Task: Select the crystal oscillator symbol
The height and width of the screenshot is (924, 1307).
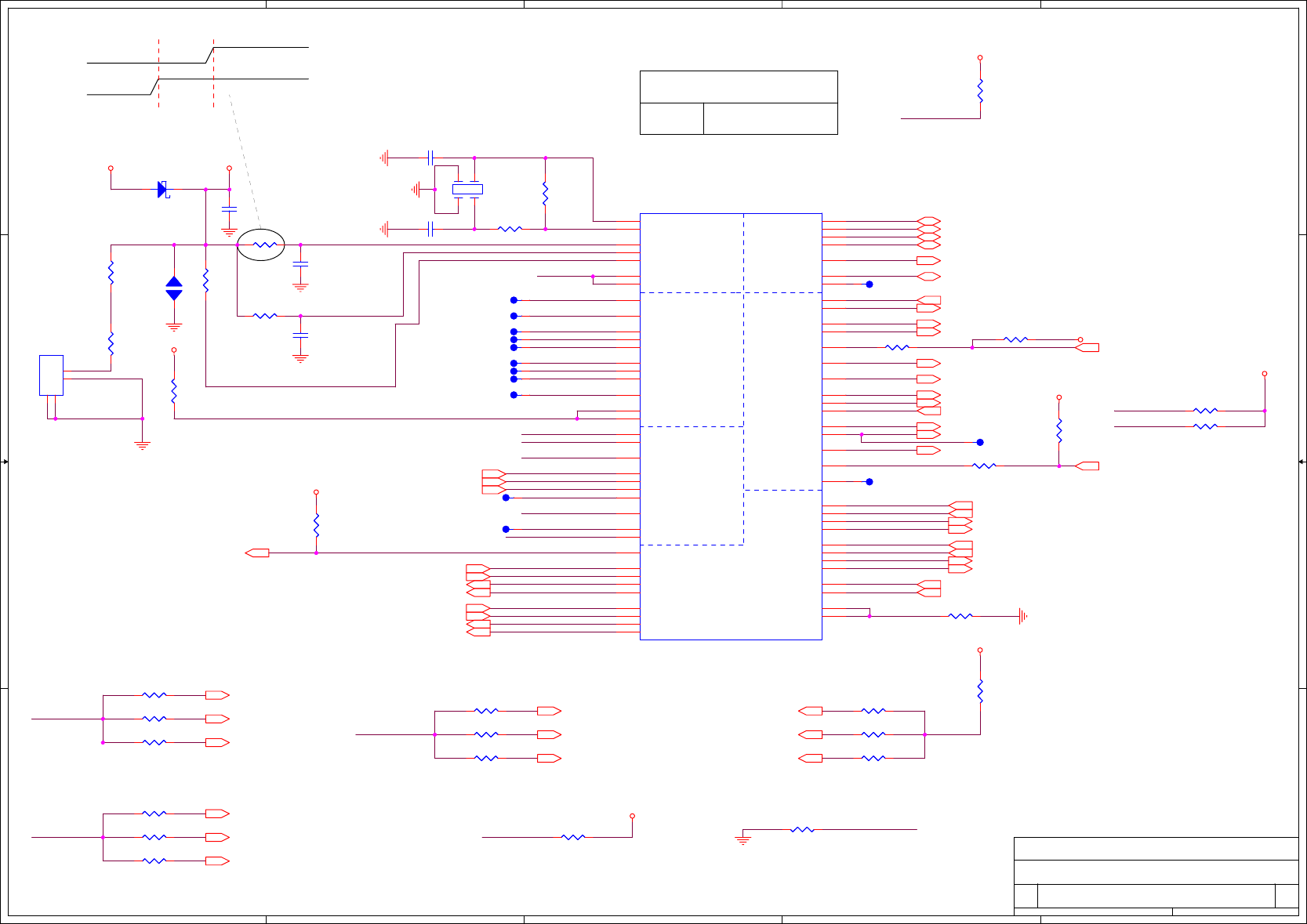Action: click(x=467, y=189)
